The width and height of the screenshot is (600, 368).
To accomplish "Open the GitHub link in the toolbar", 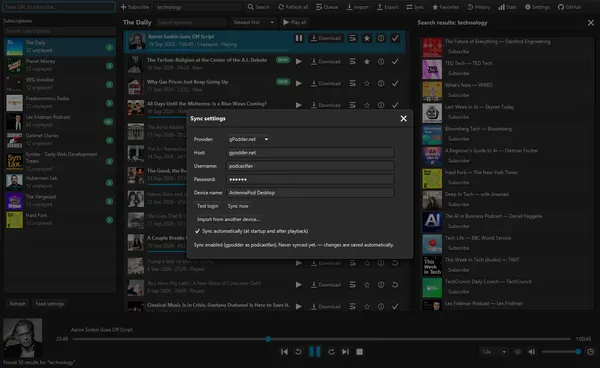I will [x=569, y=7].
